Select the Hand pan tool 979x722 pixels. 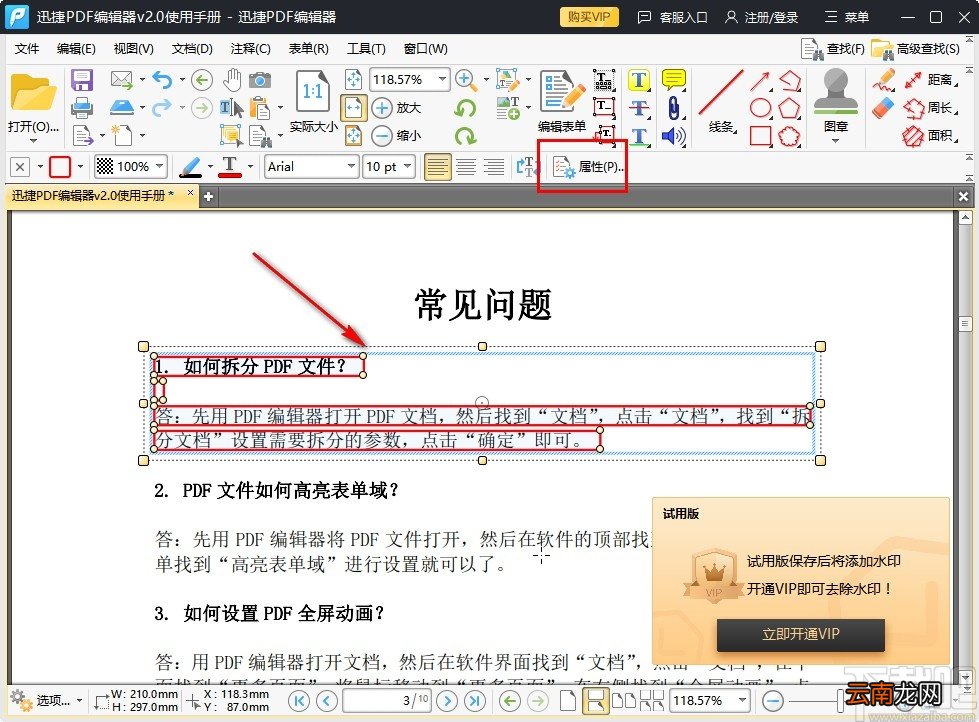pyautogui.click(x=232, y=80)
